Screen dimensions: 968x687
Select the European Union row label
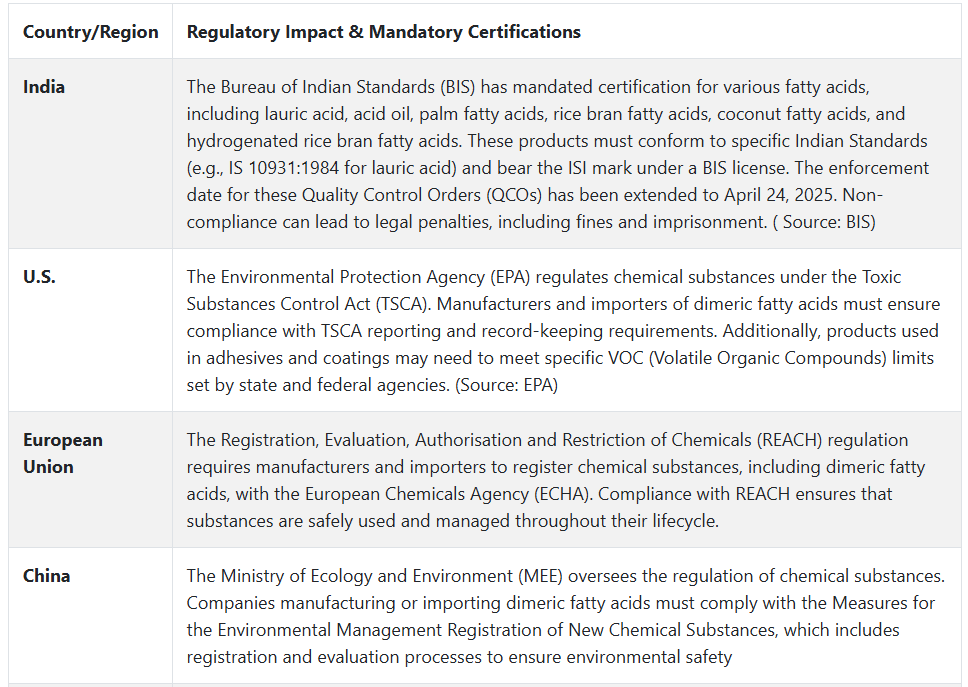pos(63,454)
